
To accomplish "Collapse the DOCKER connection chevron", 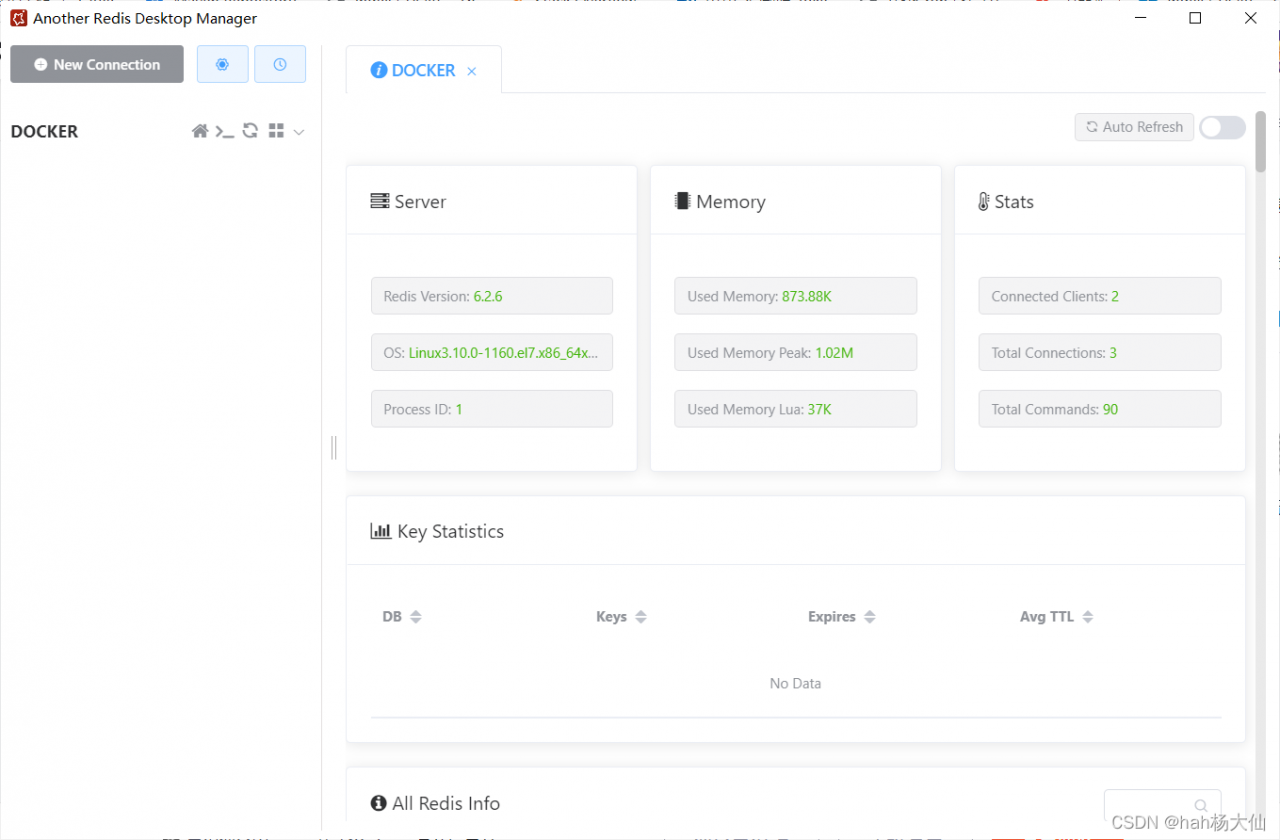I will (x=298, y=132).
